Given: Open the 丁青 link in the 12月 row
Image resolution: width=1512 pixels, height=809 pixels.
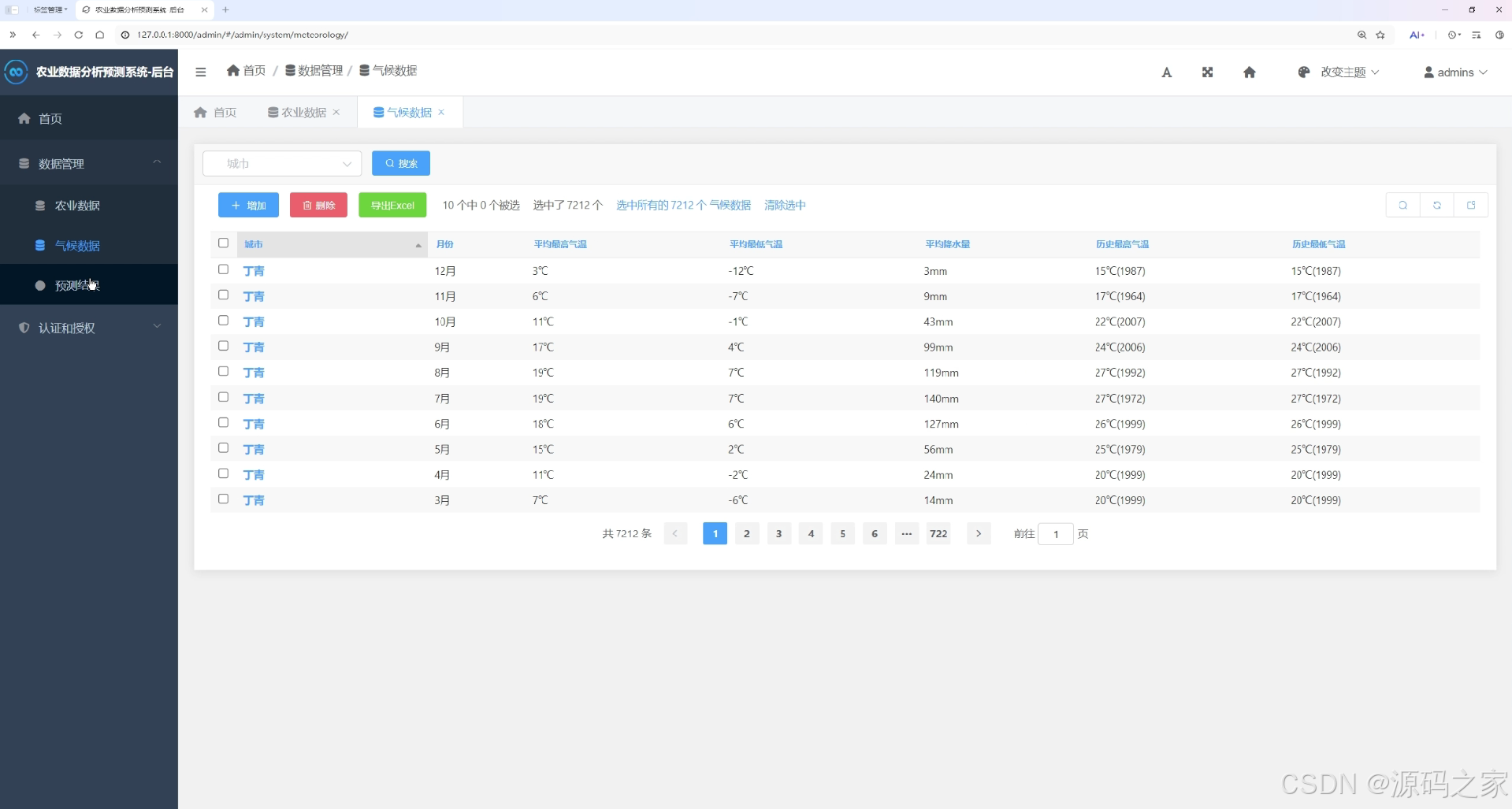Looking at the screenshot, I should click(x=254, y=270).
